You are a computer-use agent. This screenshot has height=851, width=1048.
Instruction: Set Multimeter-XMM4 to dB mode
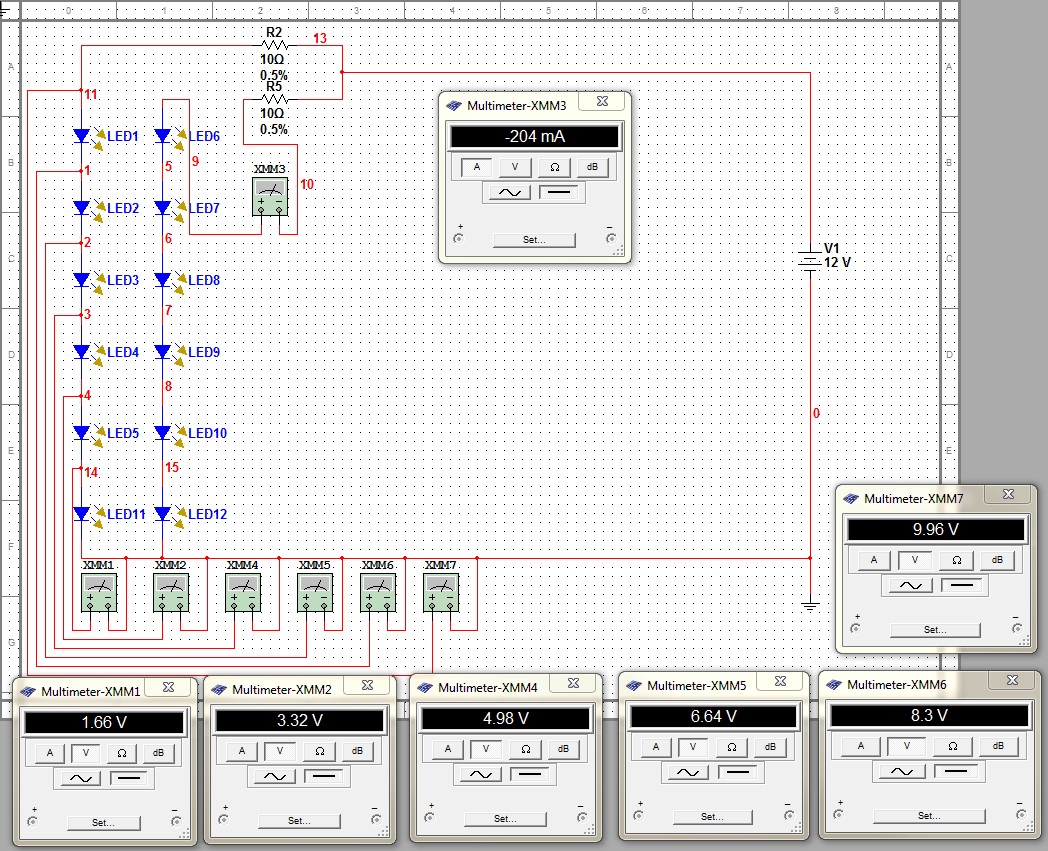[563, 749]
